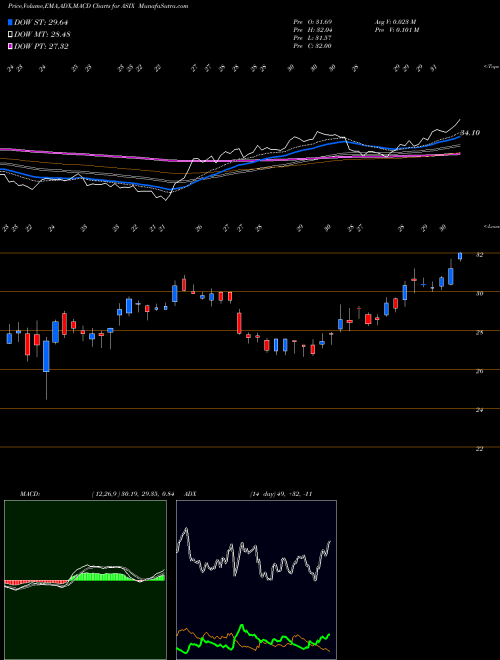Image resolution: width=500 pixels, height=660 pixels.
Task: Click the magenta DOW PT legend swatch
Action: (x=11, y=47)
